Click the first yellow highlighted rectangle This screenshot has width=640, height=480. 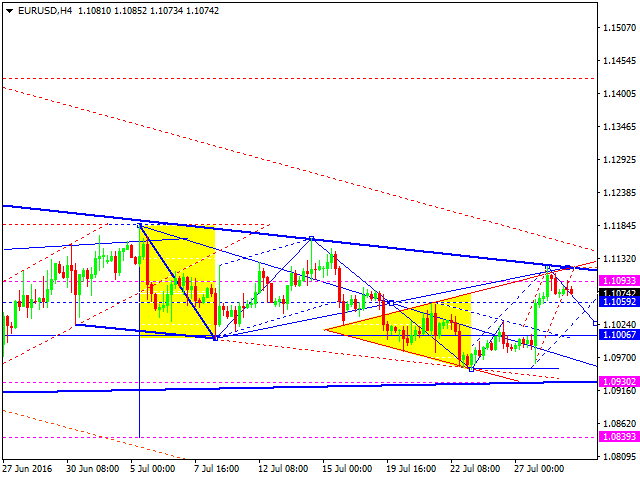click(177, 281)
